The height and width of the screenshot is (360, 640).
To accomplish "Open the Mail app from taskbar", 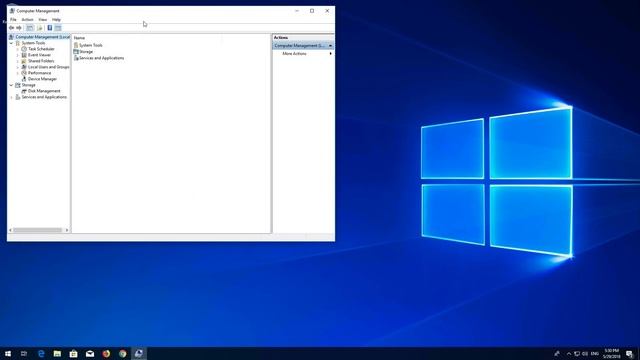I will (x=90, y=353).
